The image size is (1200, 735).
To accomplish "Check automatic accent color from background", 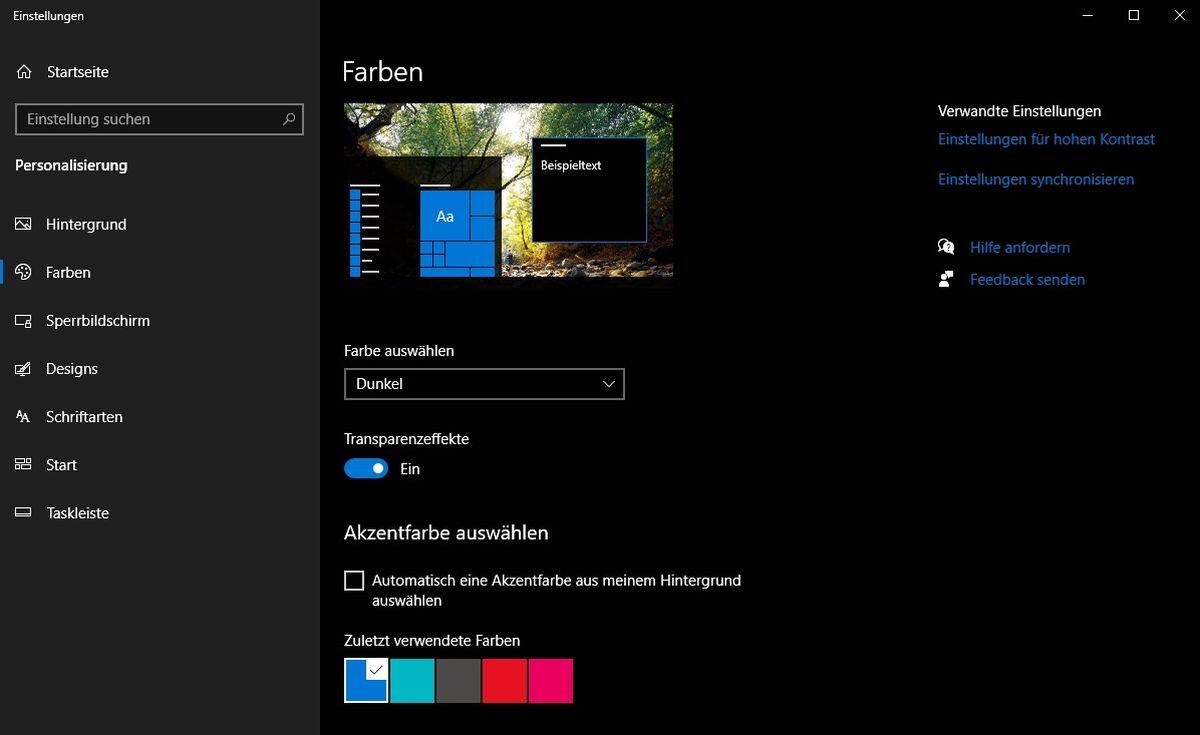I will pyautogui.click(x=354, y=581).
